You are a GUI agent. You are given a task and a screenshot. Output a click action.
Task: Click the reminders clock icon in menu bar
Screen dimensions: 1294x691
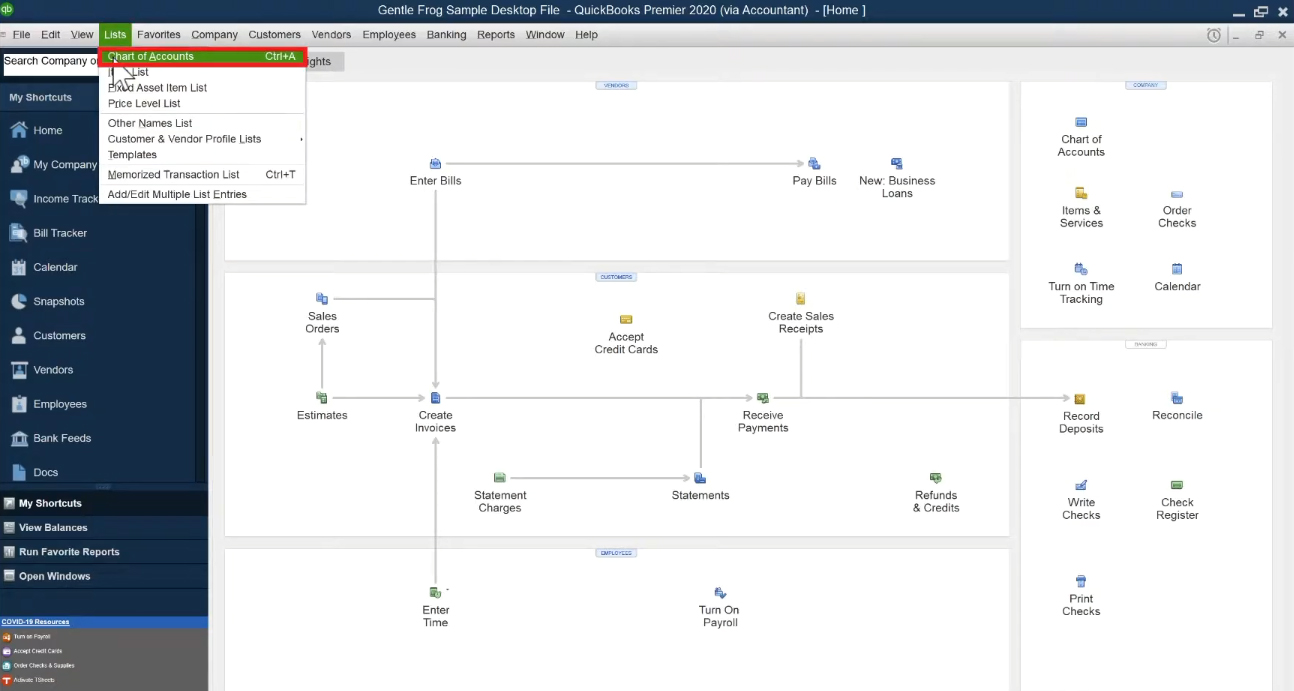point(1213,35)
